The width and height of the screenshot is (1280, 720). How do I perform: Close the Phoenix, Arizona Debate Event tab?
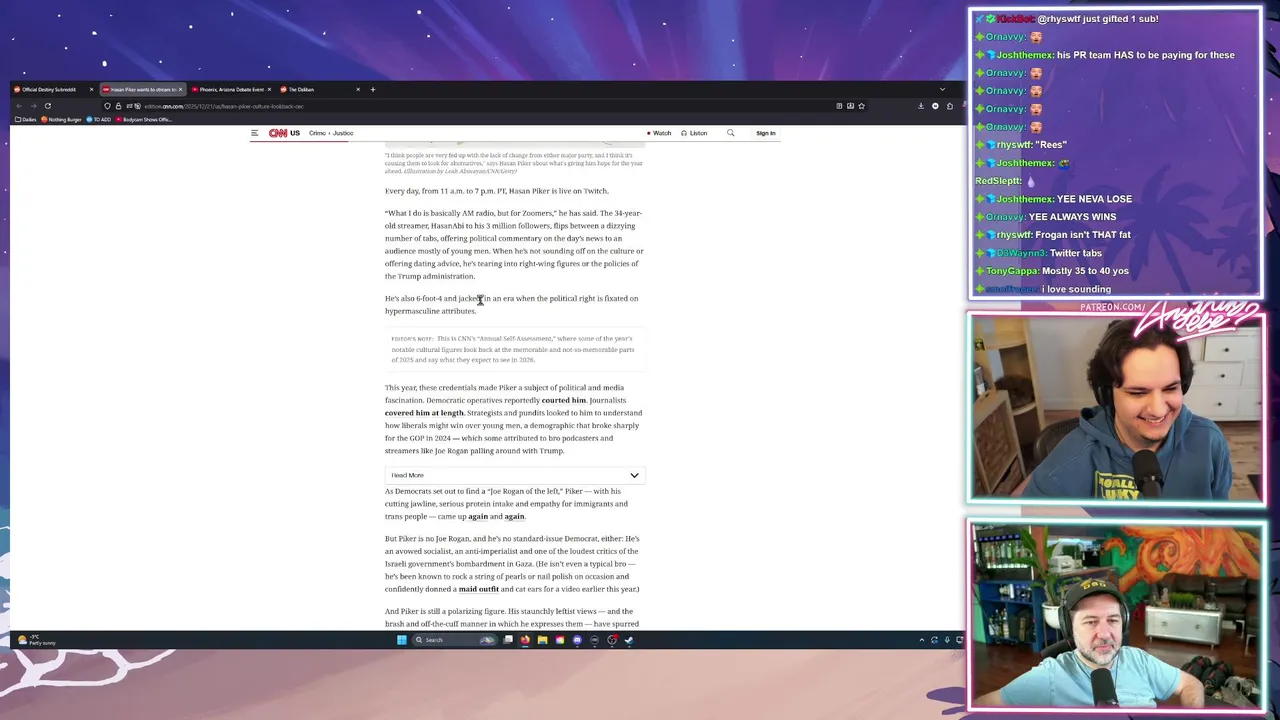pyautogui.click(x=269, y=89)
